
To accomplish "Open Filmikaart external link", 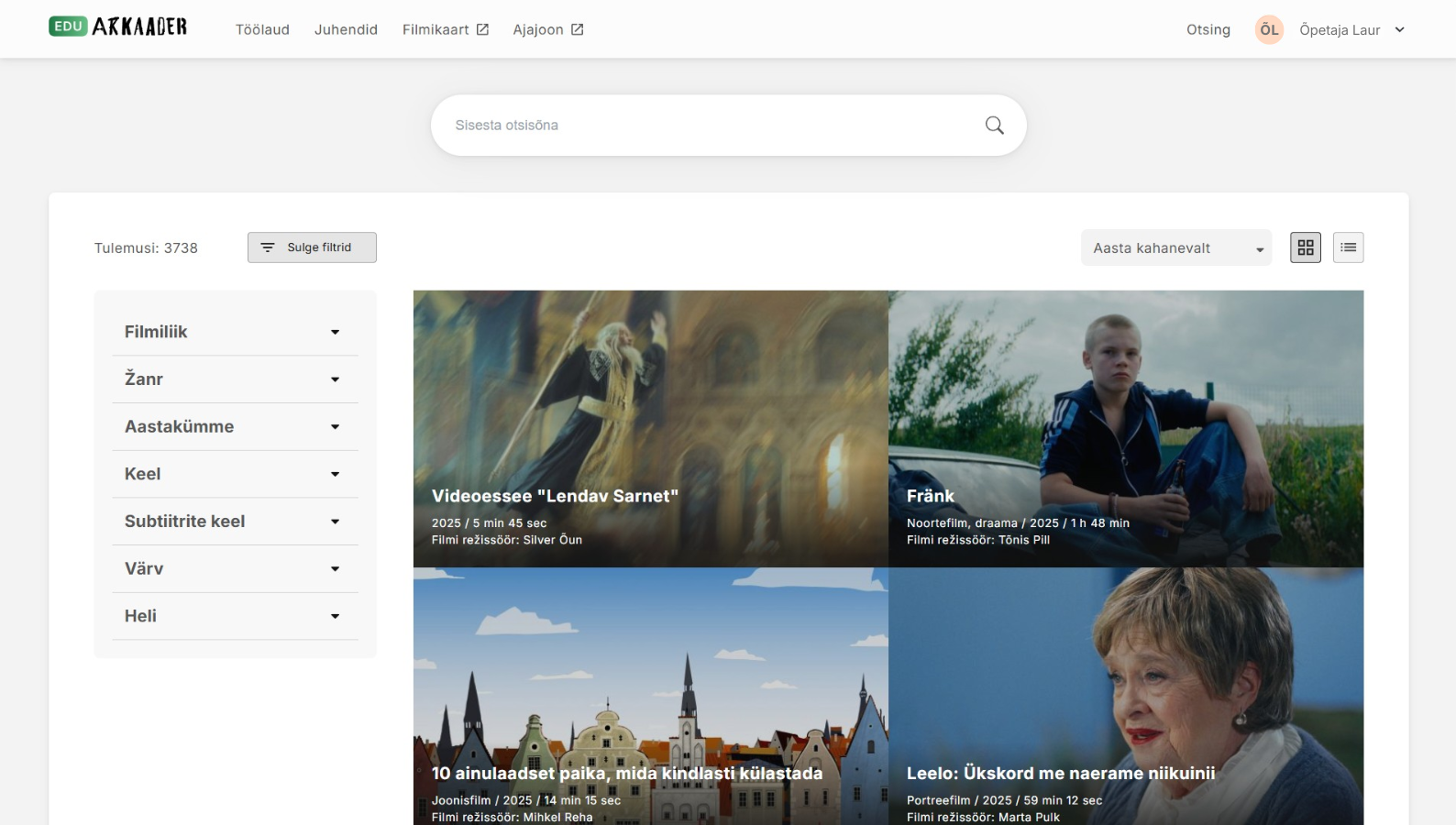I will tap(445, 29).
